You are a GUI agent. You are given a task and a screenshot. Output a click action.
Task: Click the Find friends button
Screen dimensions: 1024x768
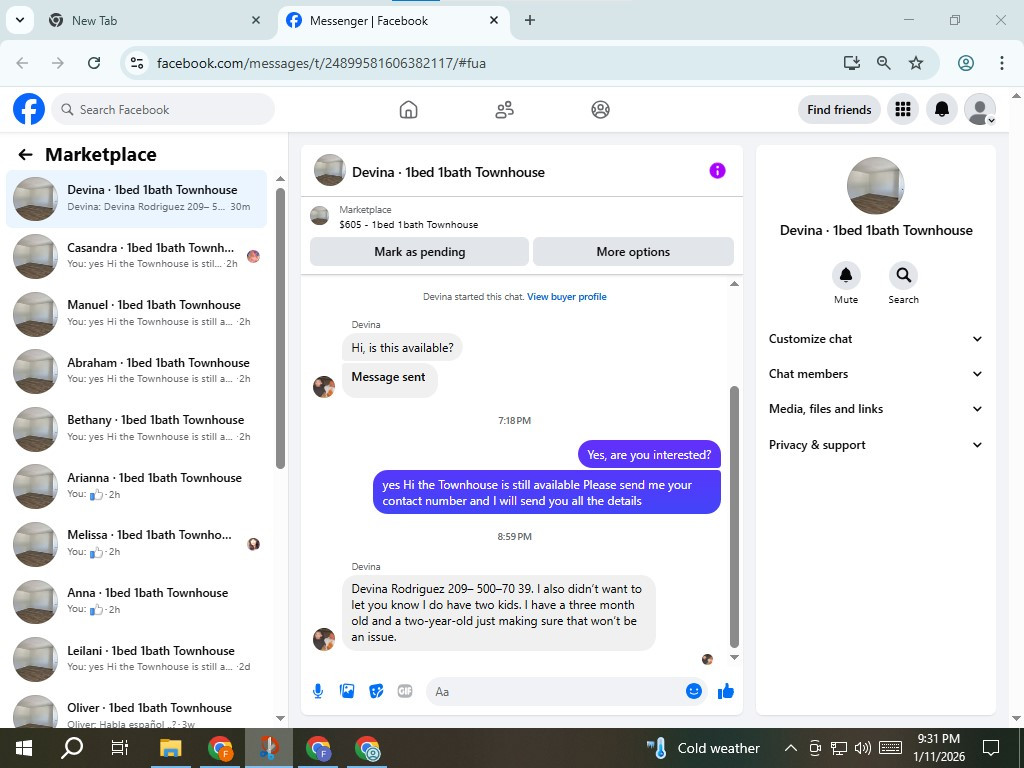(839, 109)
